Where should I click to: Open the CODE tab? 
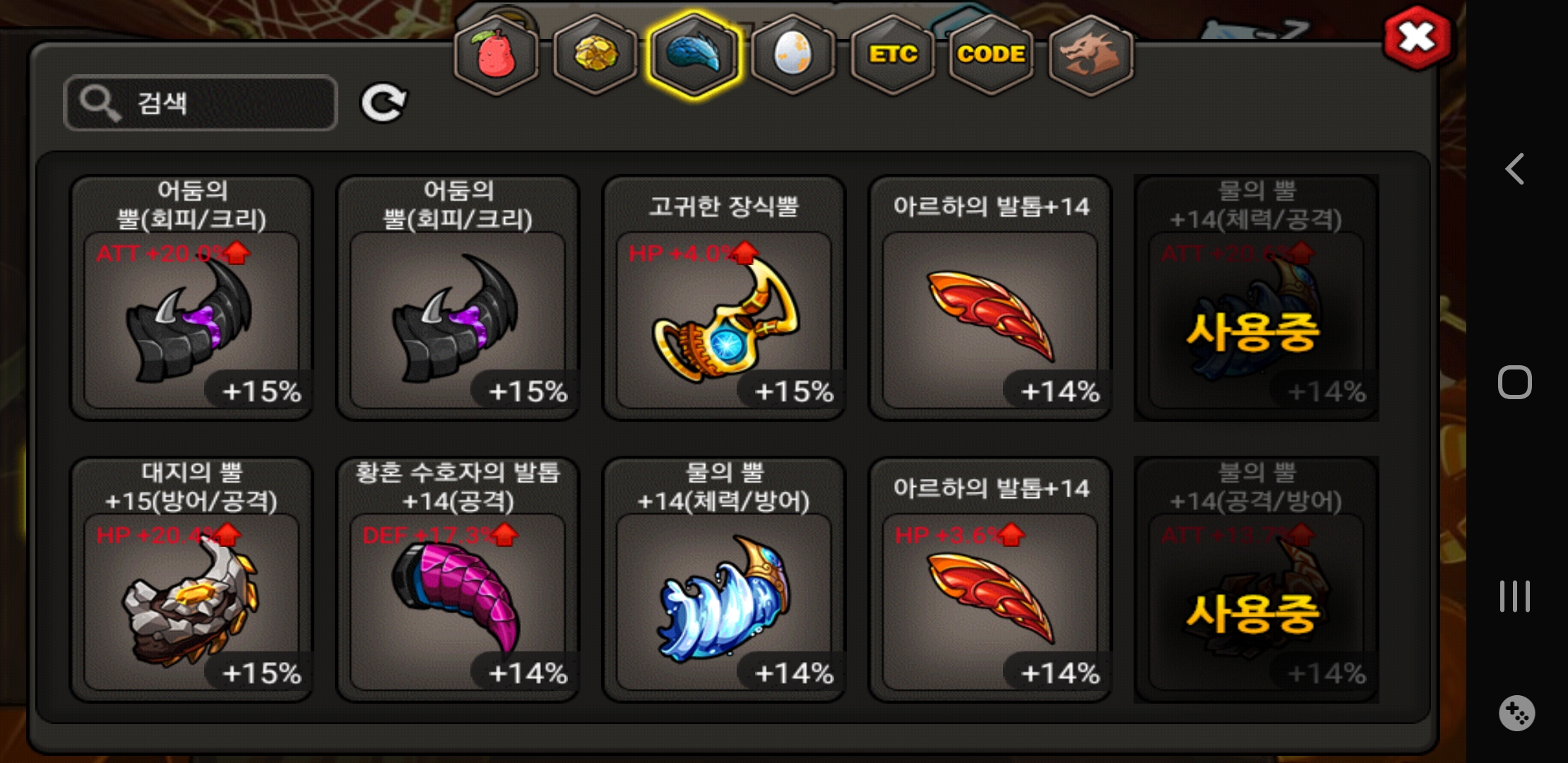click(x=991, y=54)
